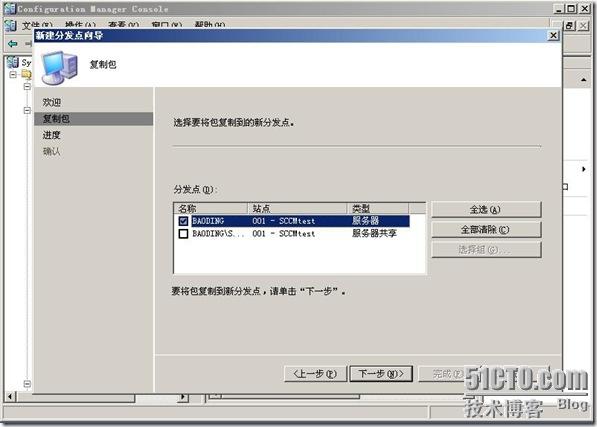Click the 001 - SCCMtest site cell for BAODING\S...
Image resolution: width=597 pixels, height=427 pixels.
coord(284,234)
